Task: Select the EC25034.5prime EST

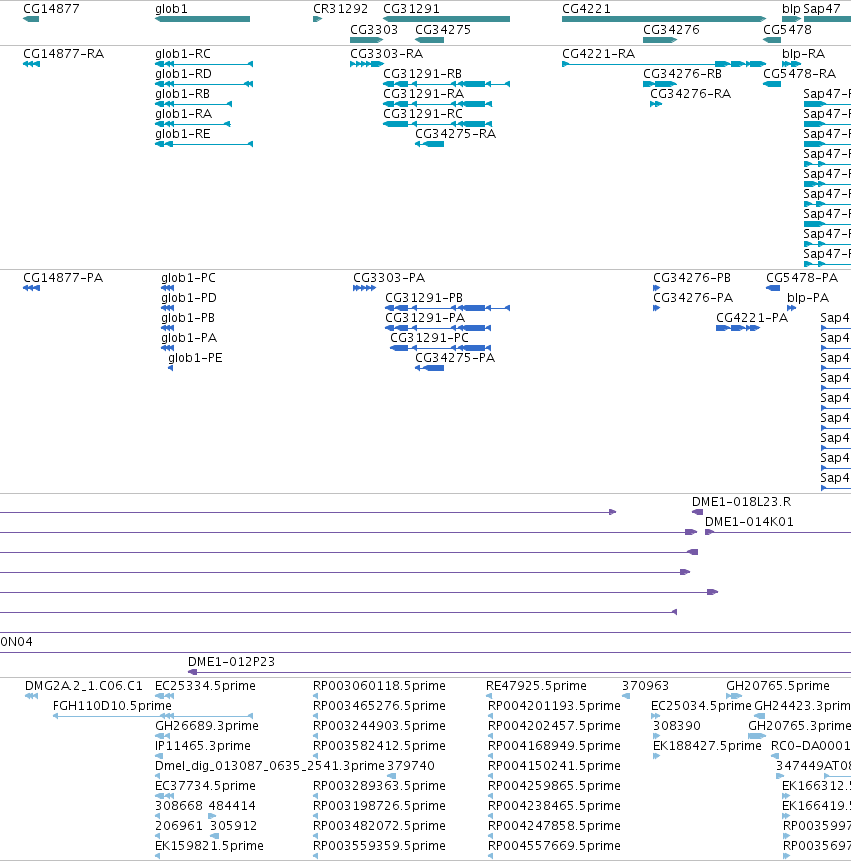Action: click(656, 716)
